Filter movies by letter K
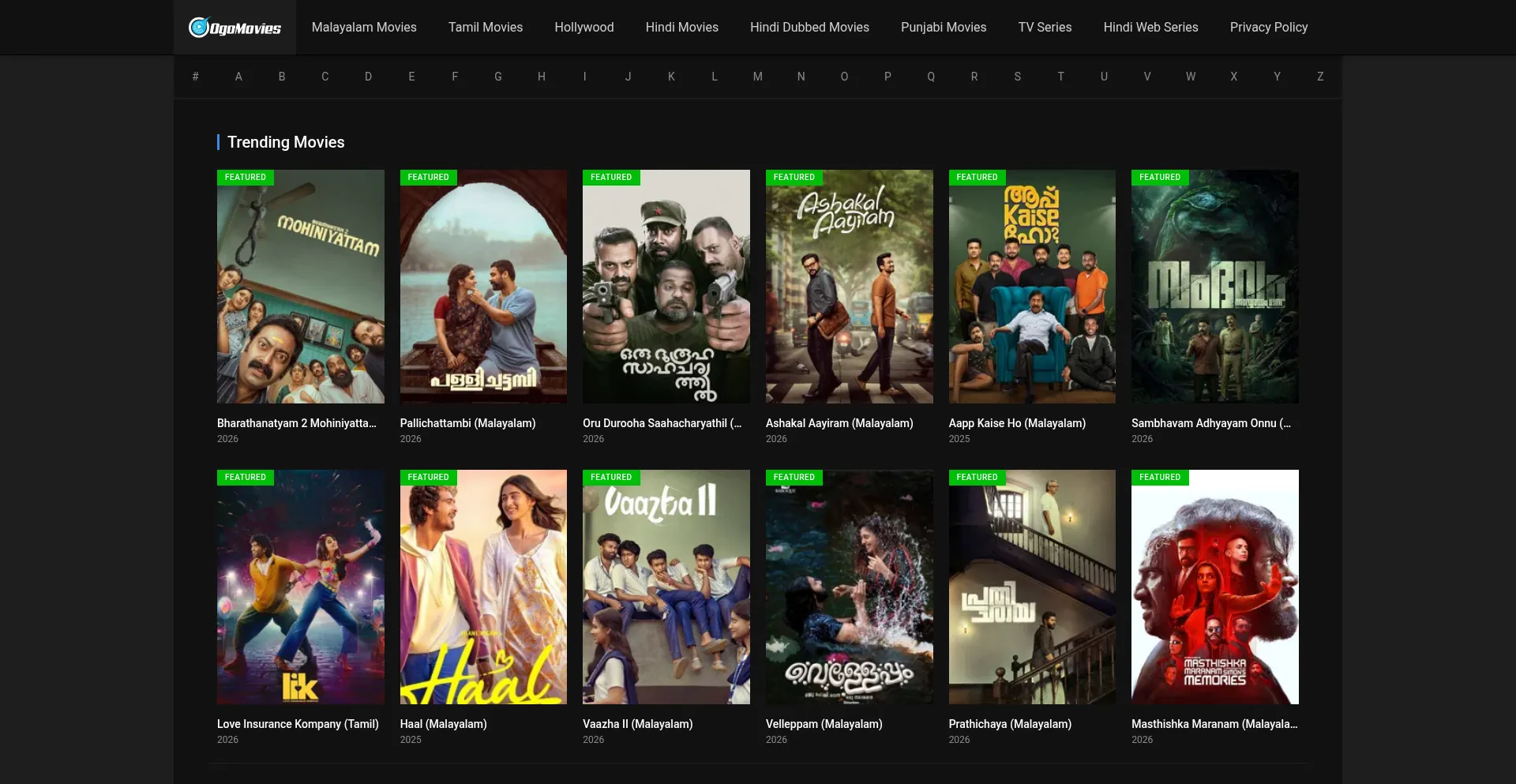The width and height of the screenshot is (1516, 784). point(671,77)
